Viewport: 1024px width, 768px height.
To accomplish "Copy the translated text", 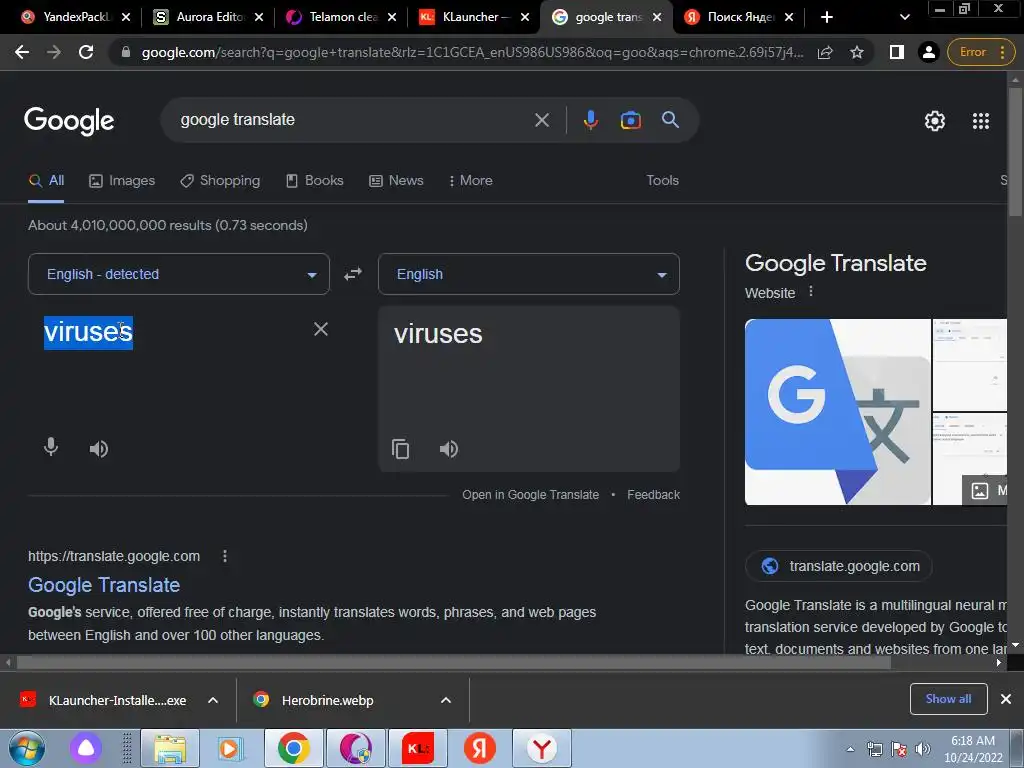I will [x=400, y=449].
